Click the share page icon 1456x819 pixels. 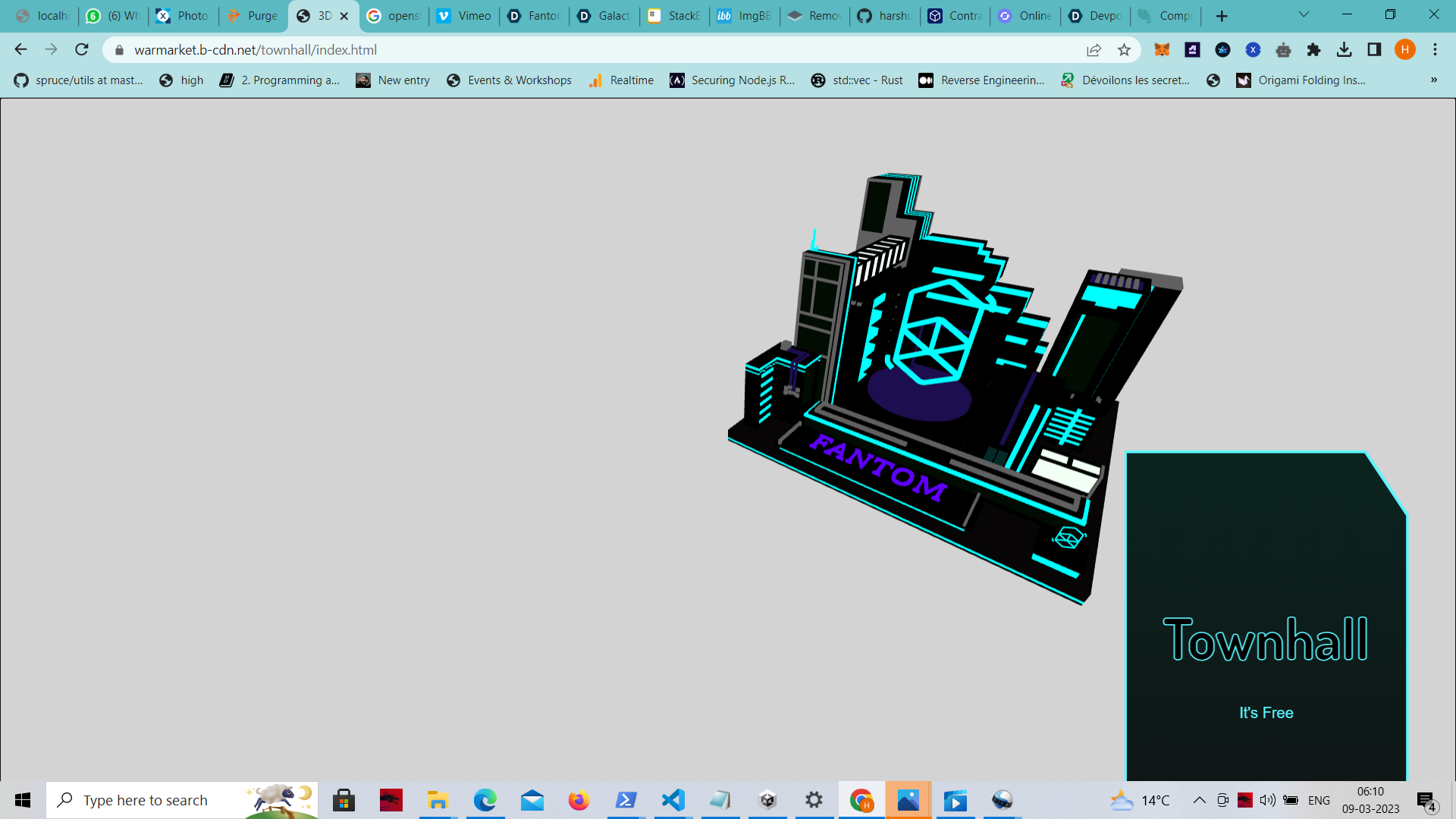click(x=1094, y=50)
